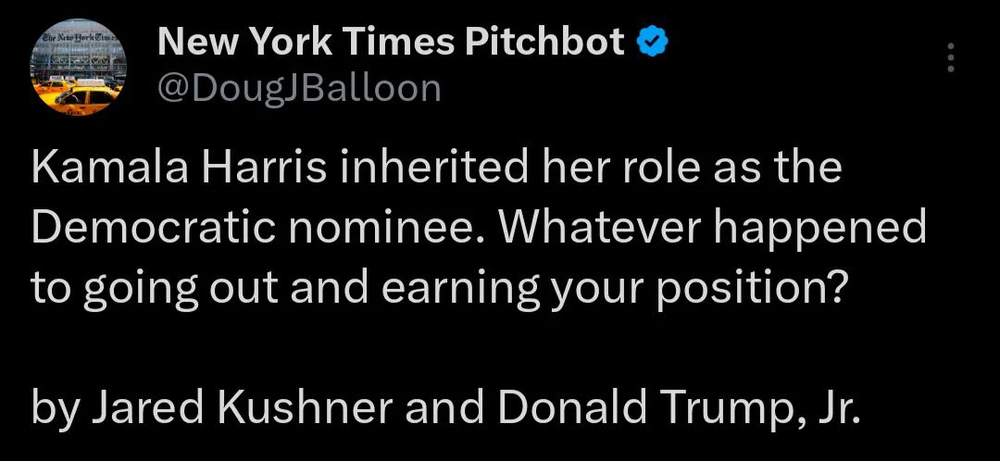This screenshot has width=1000, height=461.
Task: Open the three-dot more options menu
Action: 950,57
